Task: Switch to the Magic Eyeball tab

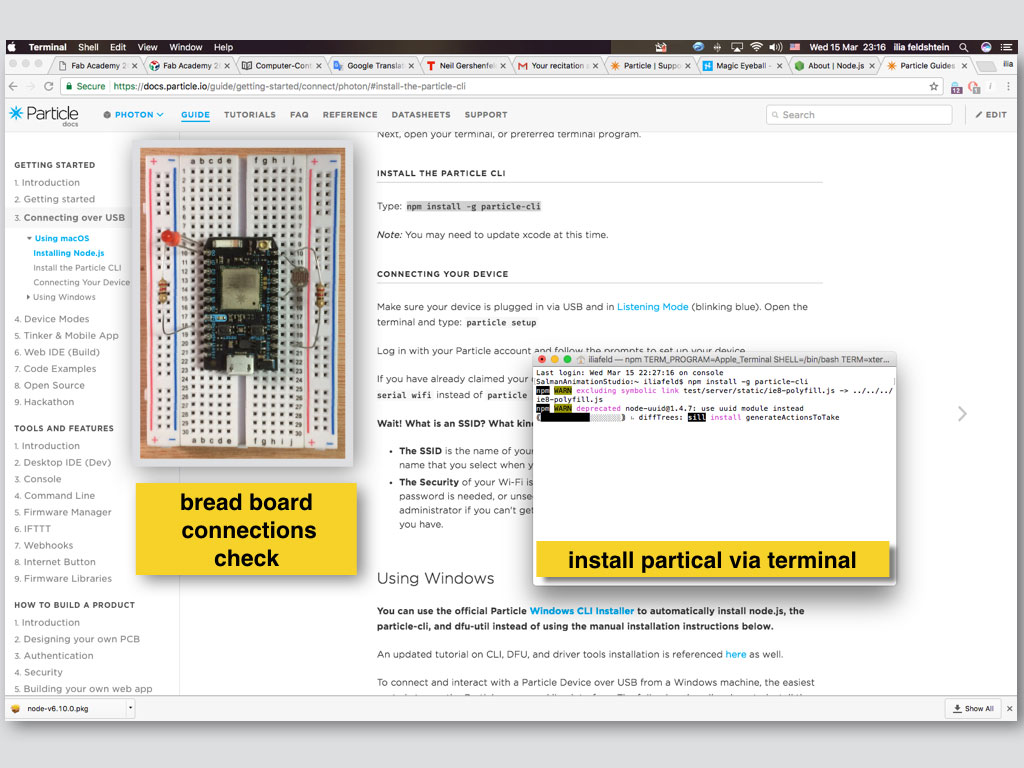Action: click(743, 65)
